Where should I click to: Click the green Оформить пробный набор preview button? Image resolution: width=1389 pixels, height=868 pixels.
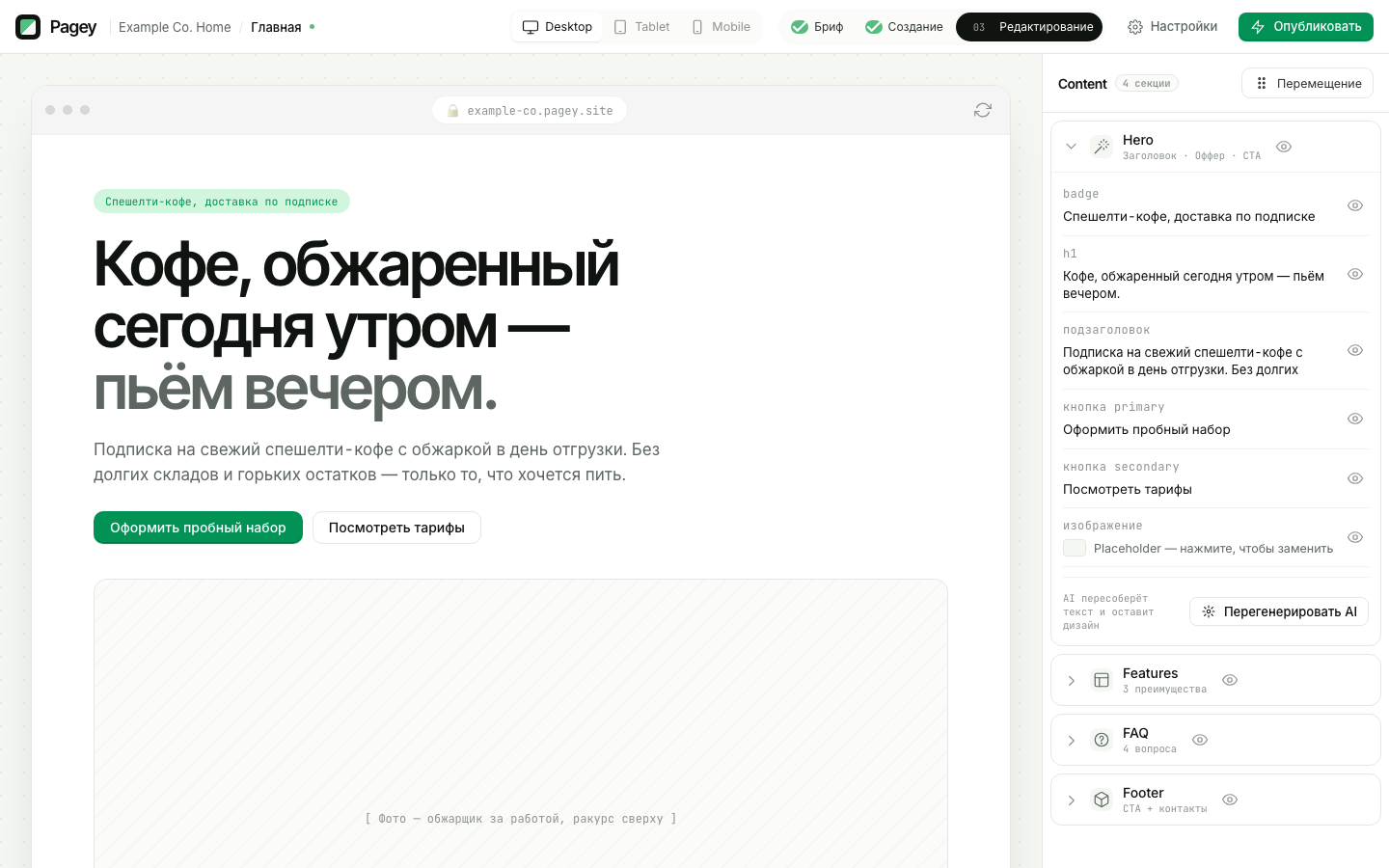click(198, 528)
